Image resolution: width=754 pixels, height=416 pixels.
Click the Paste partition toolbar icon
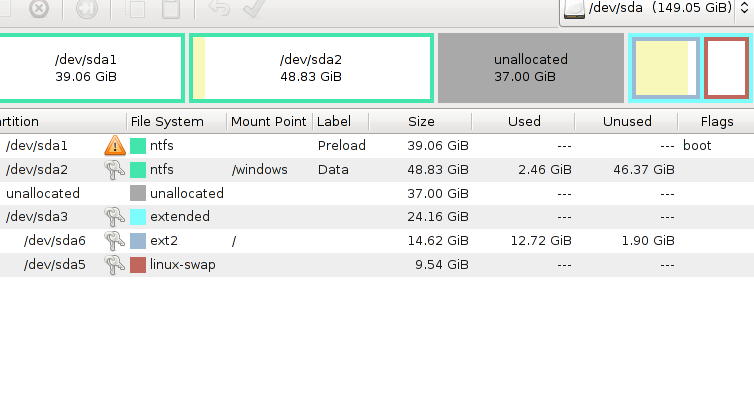coord(171,8)
